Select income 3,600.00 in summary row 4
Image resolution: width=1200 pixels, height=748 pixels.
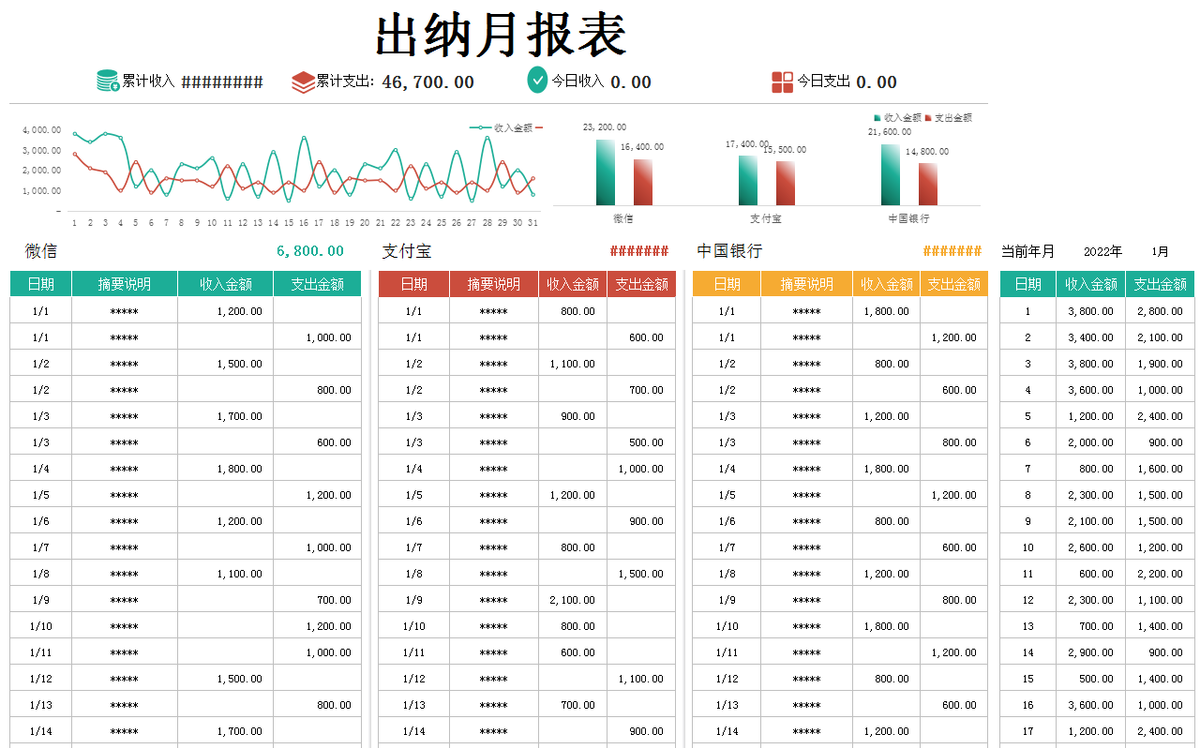point(1091,390)
